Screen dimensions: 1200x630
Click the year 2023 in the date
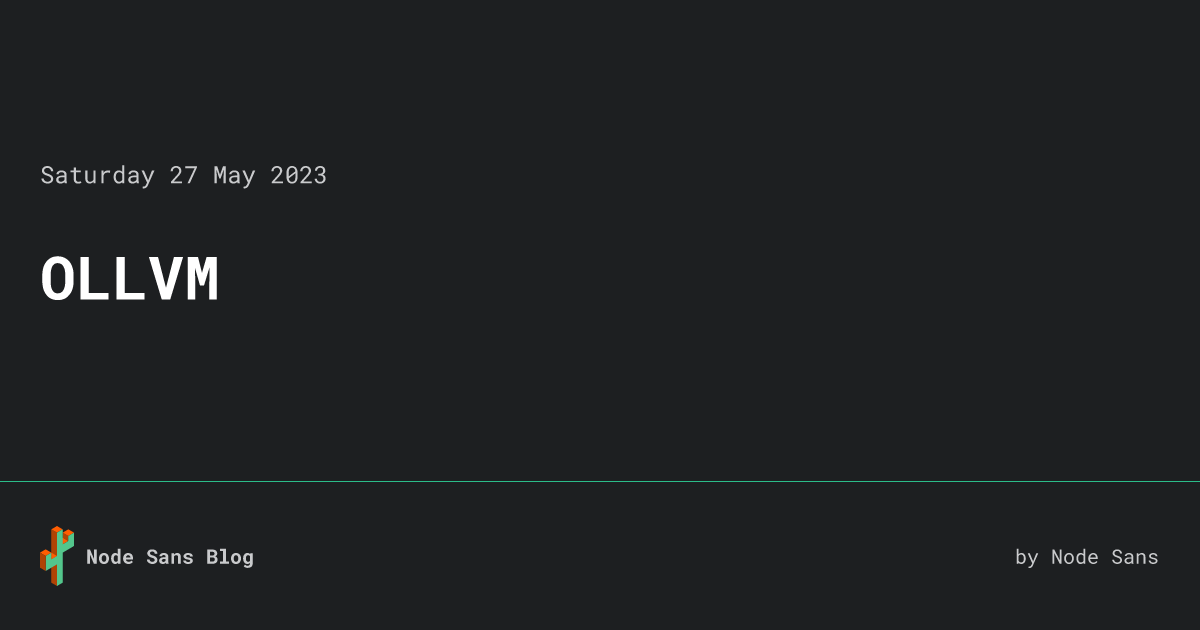click(299, 175)
